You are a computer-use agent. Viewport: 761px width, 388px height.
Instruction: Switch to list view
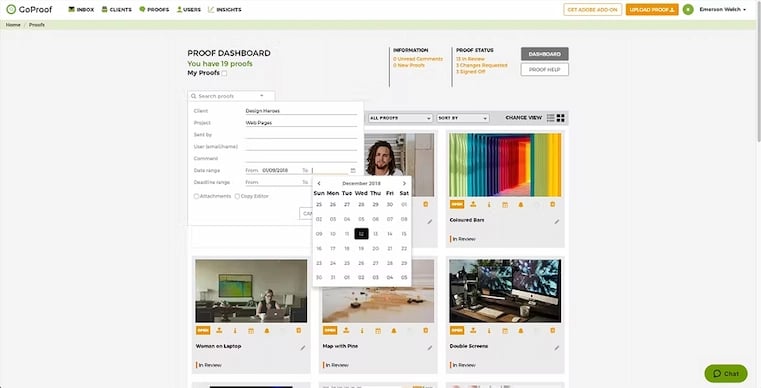tap(550, 118)
